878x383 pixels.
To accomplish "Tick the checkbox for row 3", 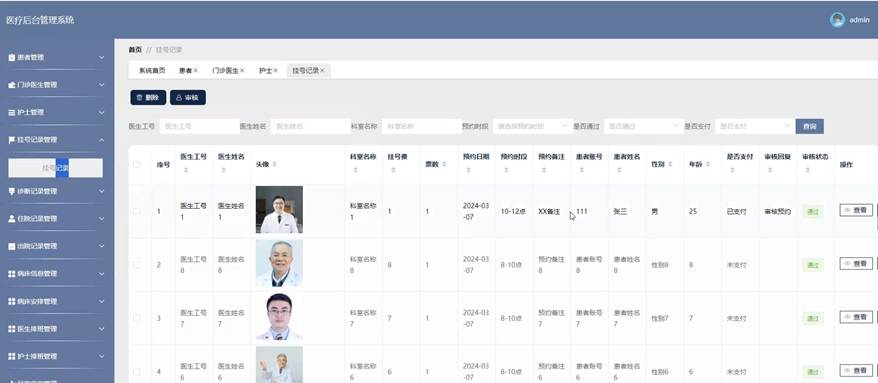I will (x=137, y=318).
